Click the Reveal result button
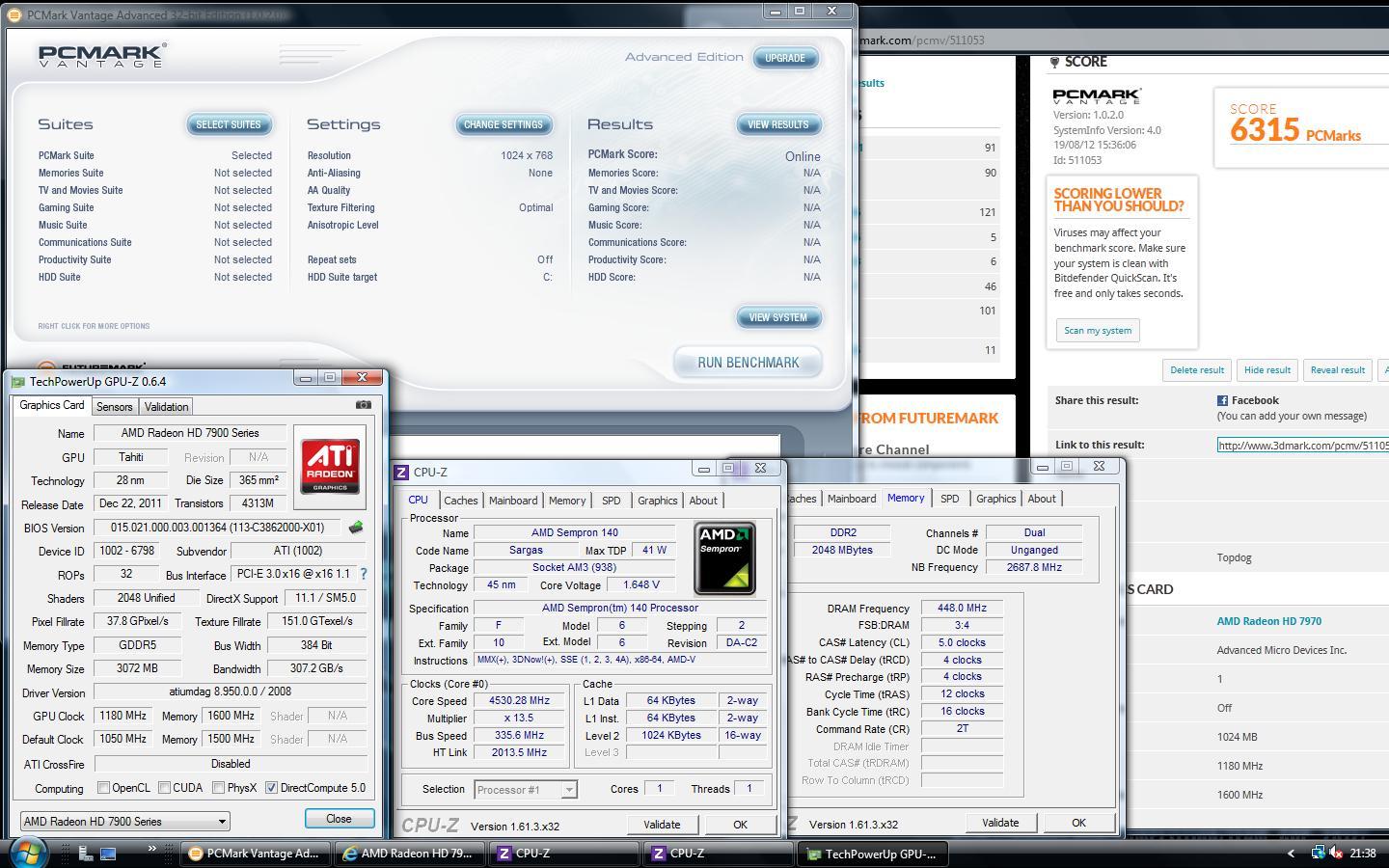Viewport: 1389px width, 868px height. coord(1337,370)
